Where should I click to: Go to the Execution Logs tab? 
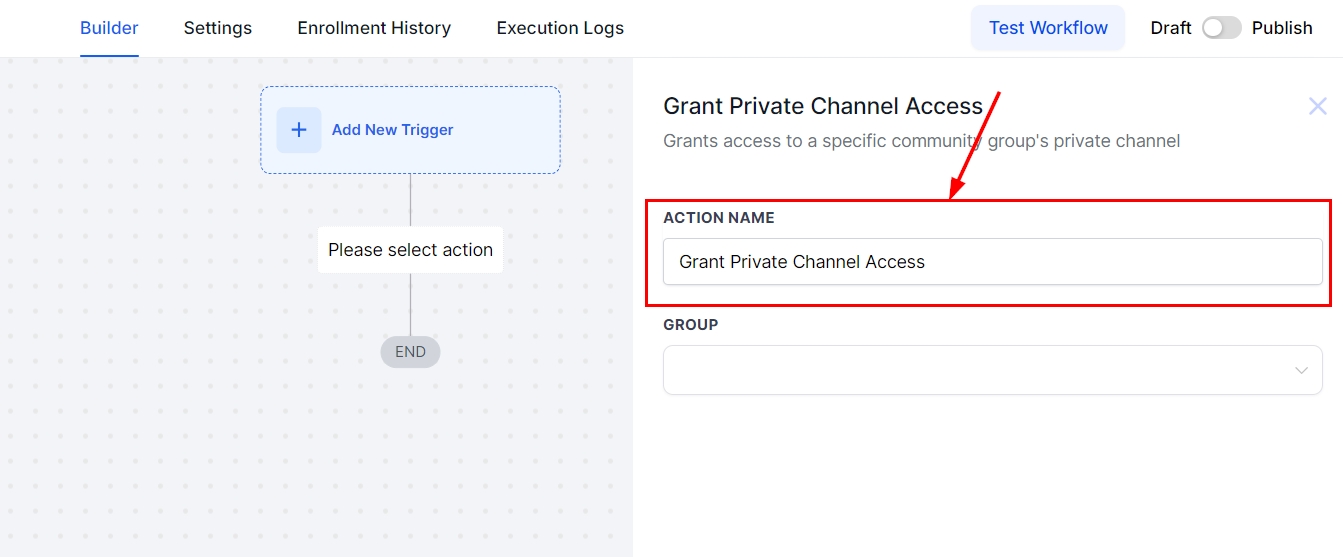coord(560,28)
